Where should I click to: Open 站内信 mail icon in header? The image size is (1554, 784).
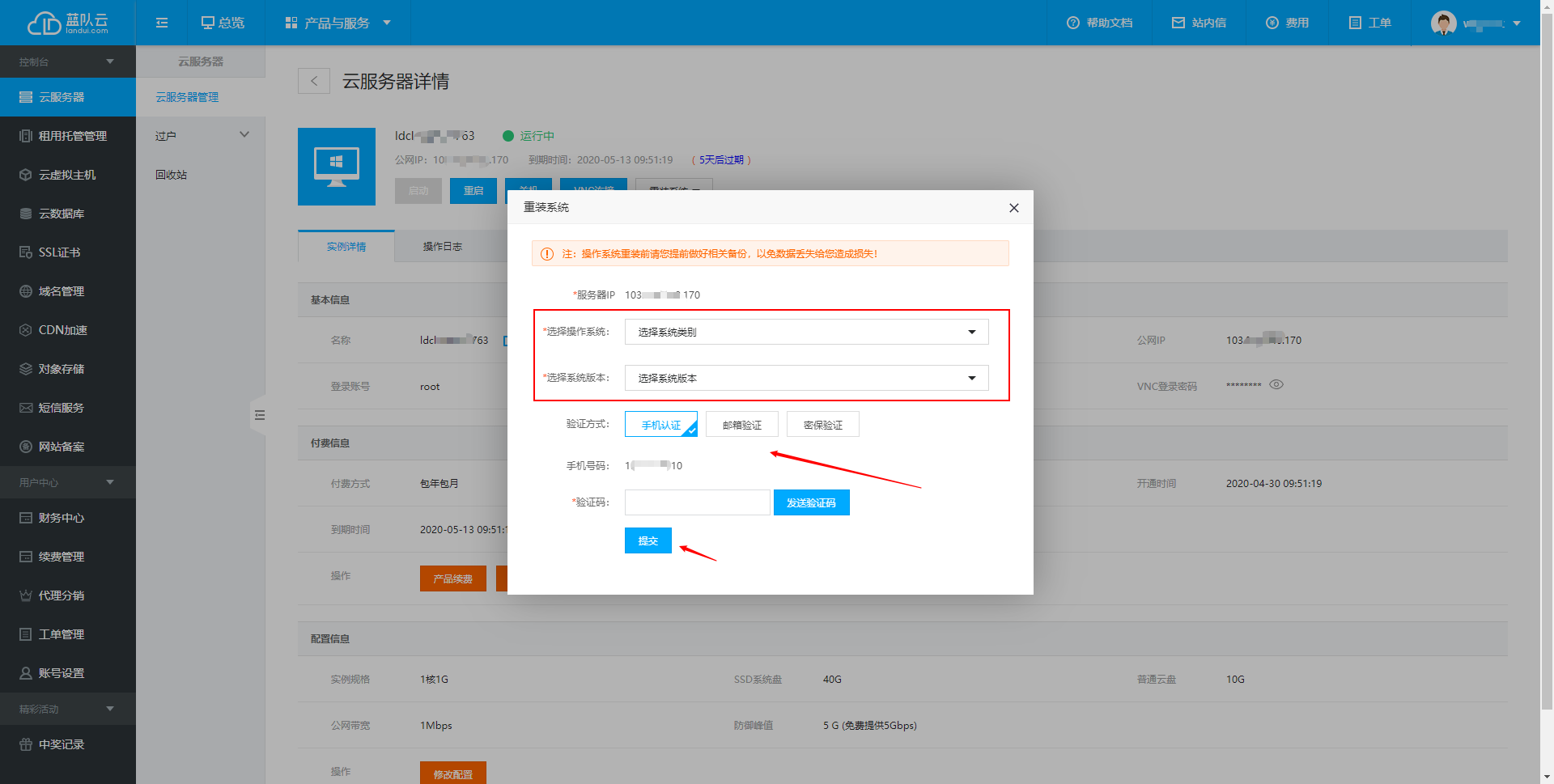click(x=1178, y=23)
